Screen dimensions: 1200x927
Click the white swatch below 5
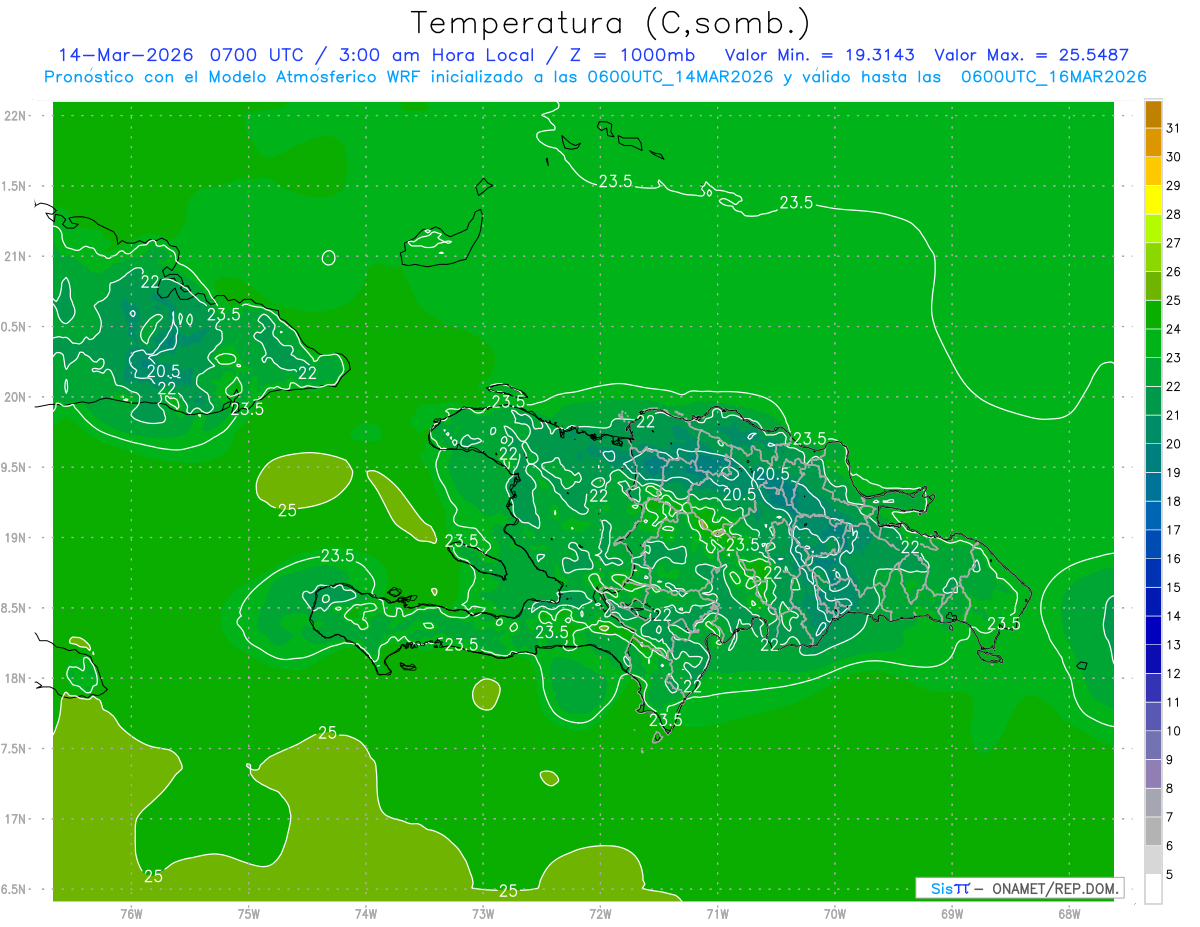tap(1153, 889)
